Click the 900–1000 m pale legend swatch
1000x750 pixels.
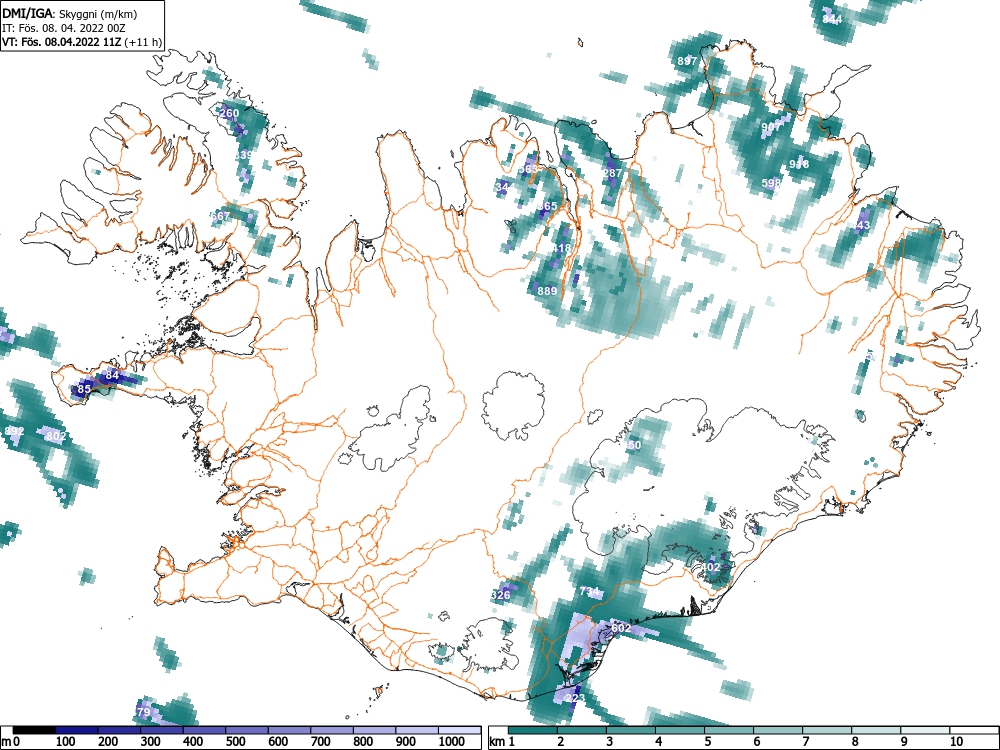coord(416,730)
